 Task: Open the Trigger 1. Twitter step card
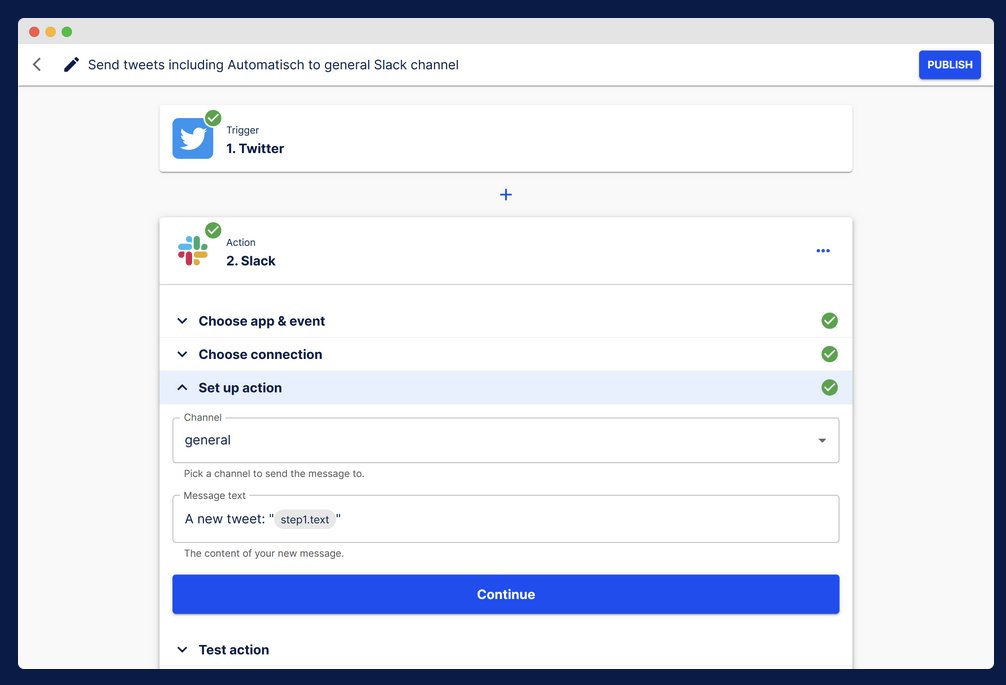[506, 139]
